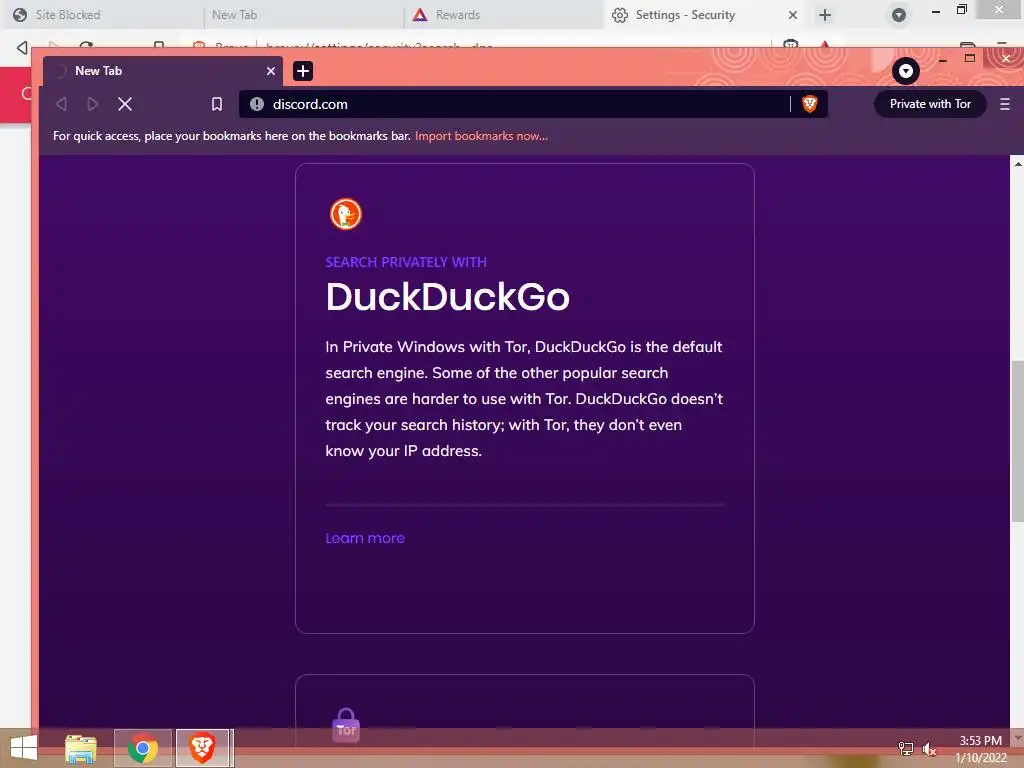Go back in the background window
1024x768 pixels.
pos(22,47)
